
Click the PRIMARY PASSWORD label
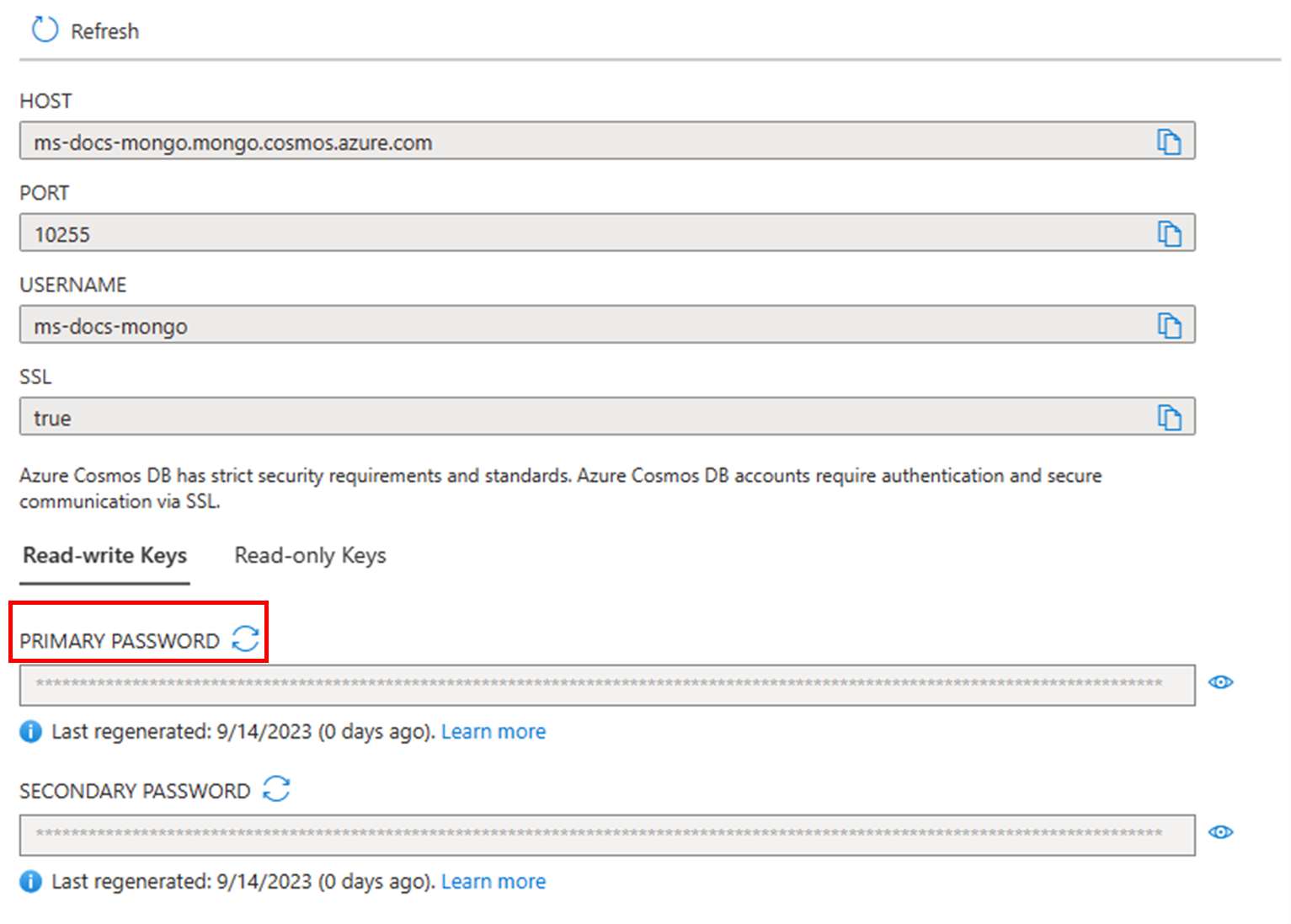click(120, 641)
